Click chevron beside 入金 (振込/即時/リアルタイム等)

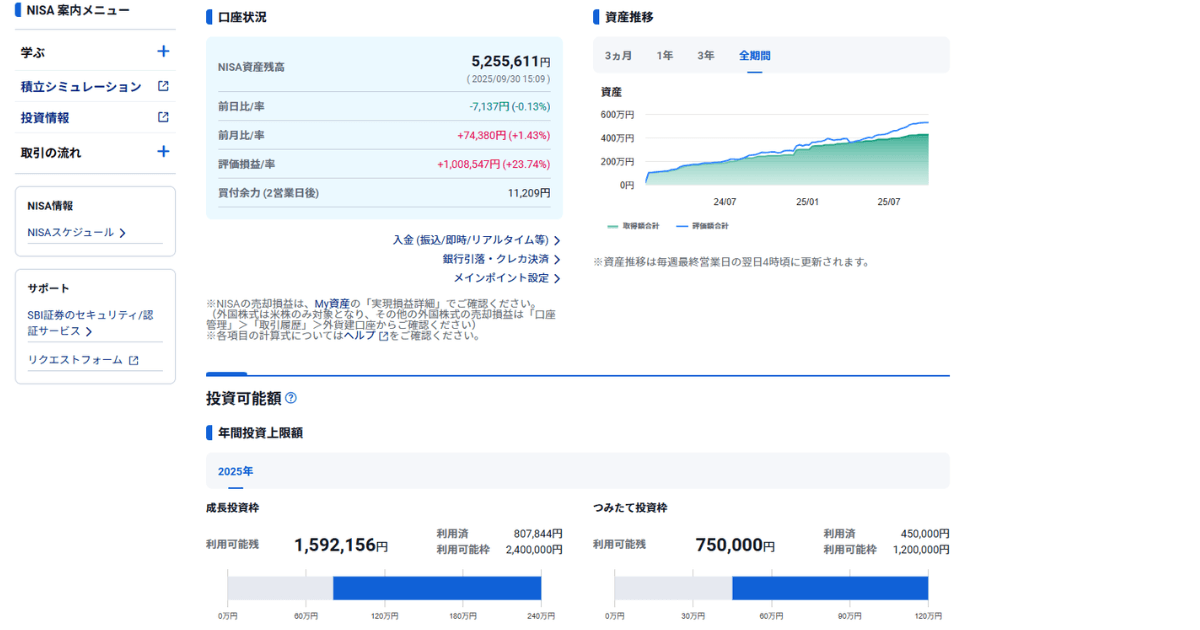coord(557,240)
